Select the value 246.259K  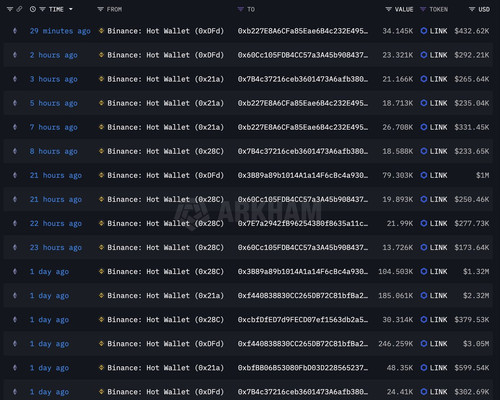(395, 344)
